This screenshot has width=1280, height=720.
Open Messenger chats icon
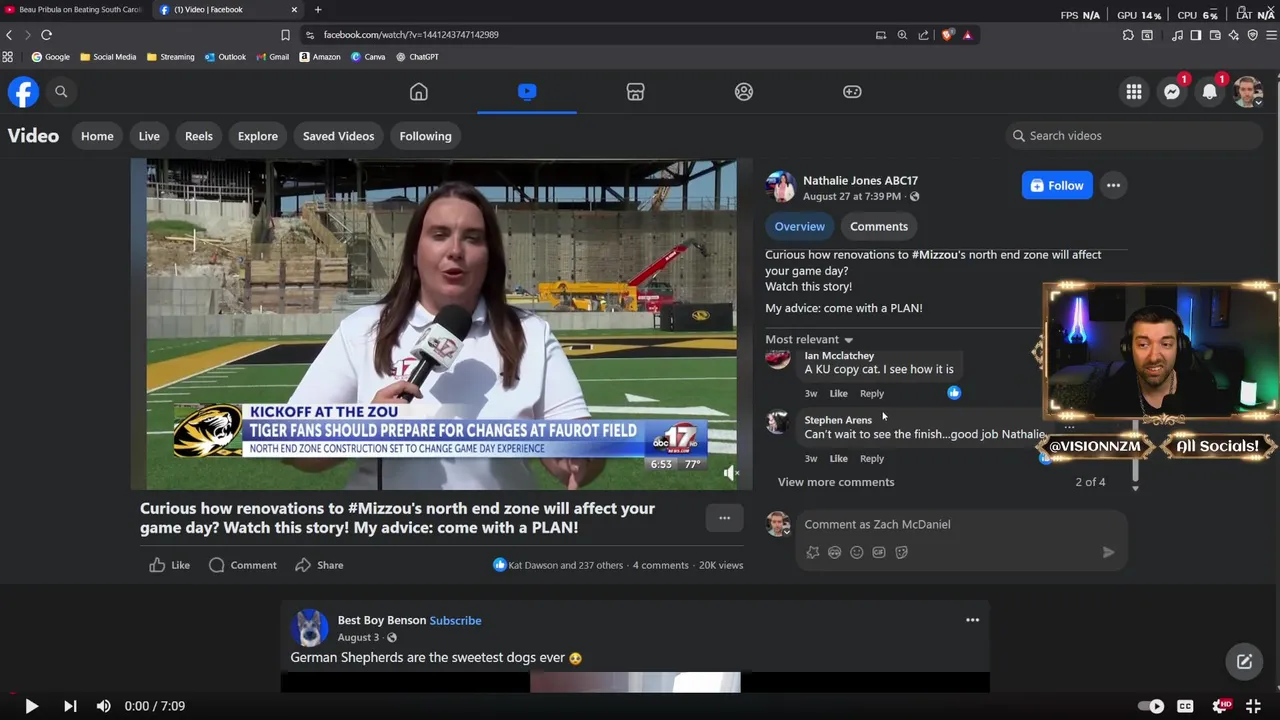click(x=1172, y=92)
